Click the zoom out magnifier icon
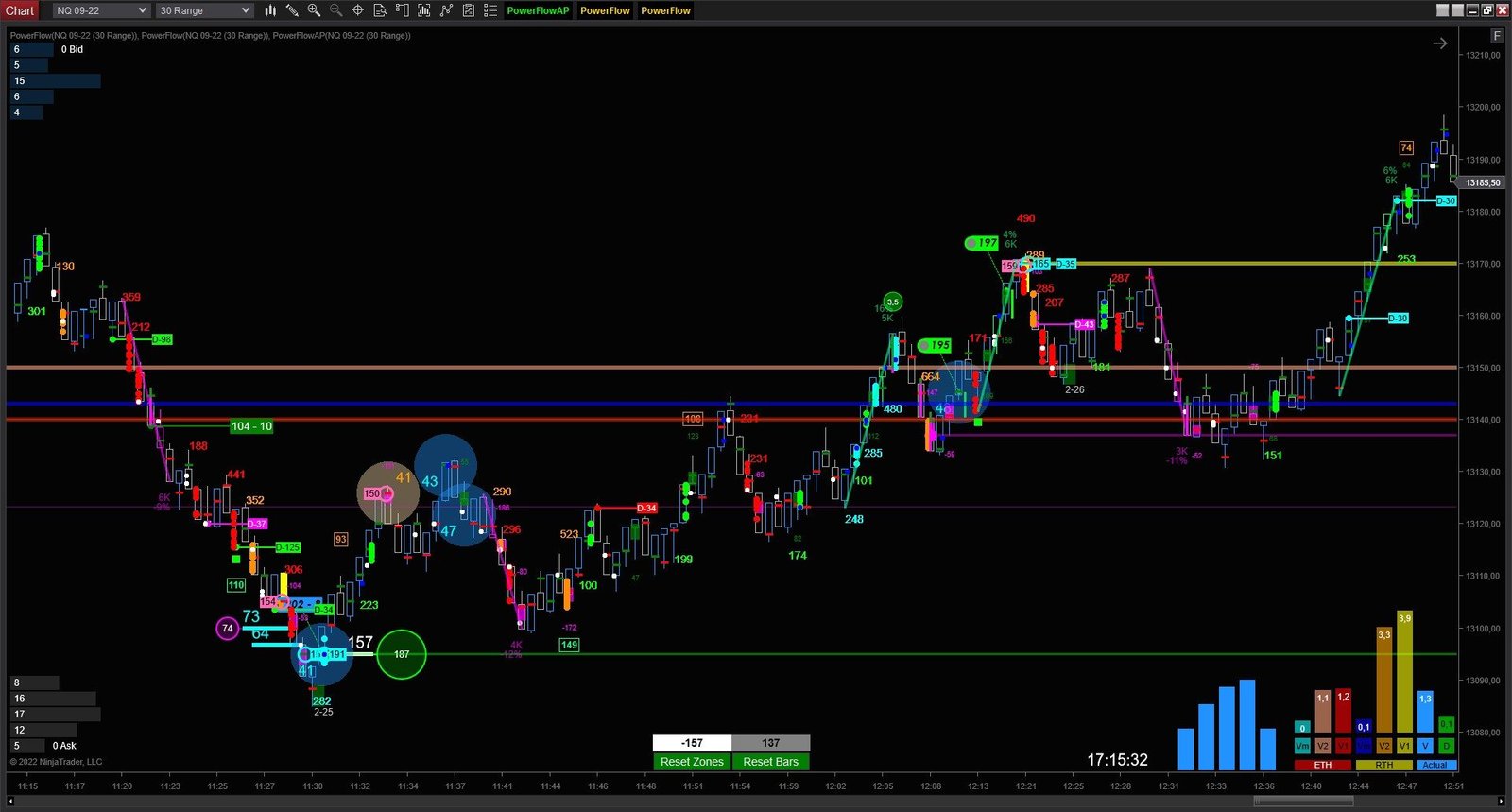 [x=335, y=10]
